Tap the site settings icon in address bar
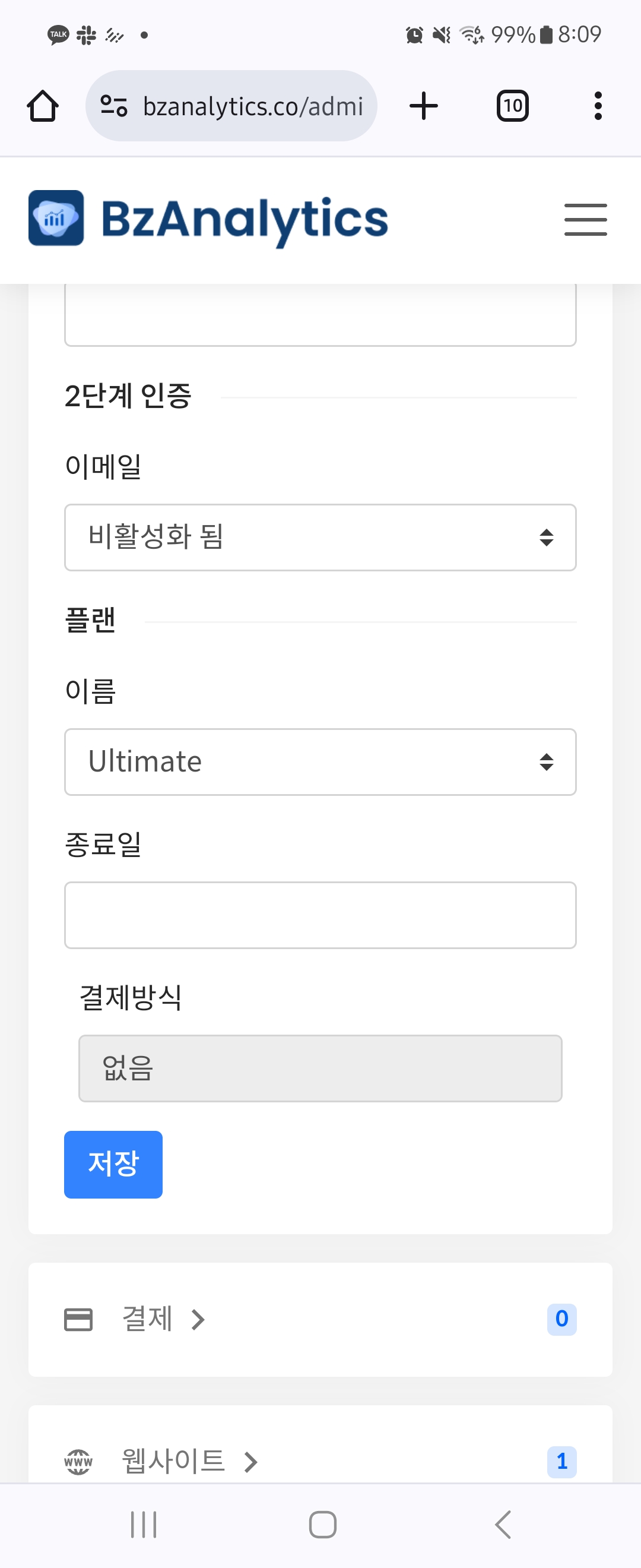641x1568 pixels. [x=114, y=106]
